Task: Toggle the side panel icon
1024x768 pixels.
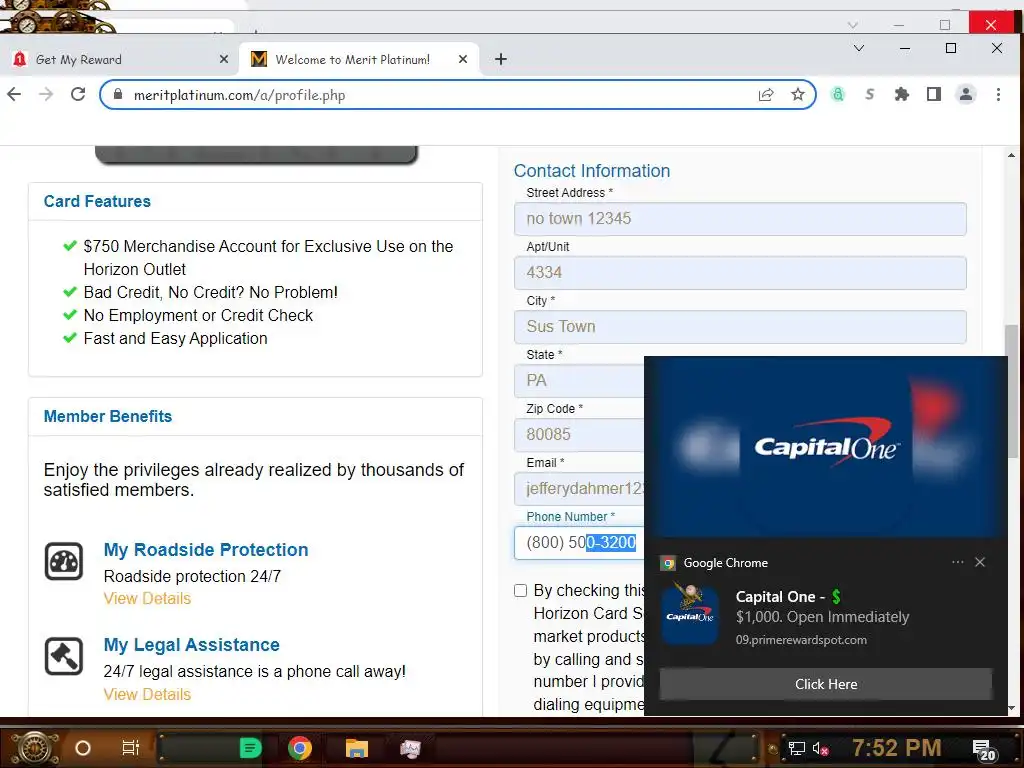Action: tap(934, 95)
